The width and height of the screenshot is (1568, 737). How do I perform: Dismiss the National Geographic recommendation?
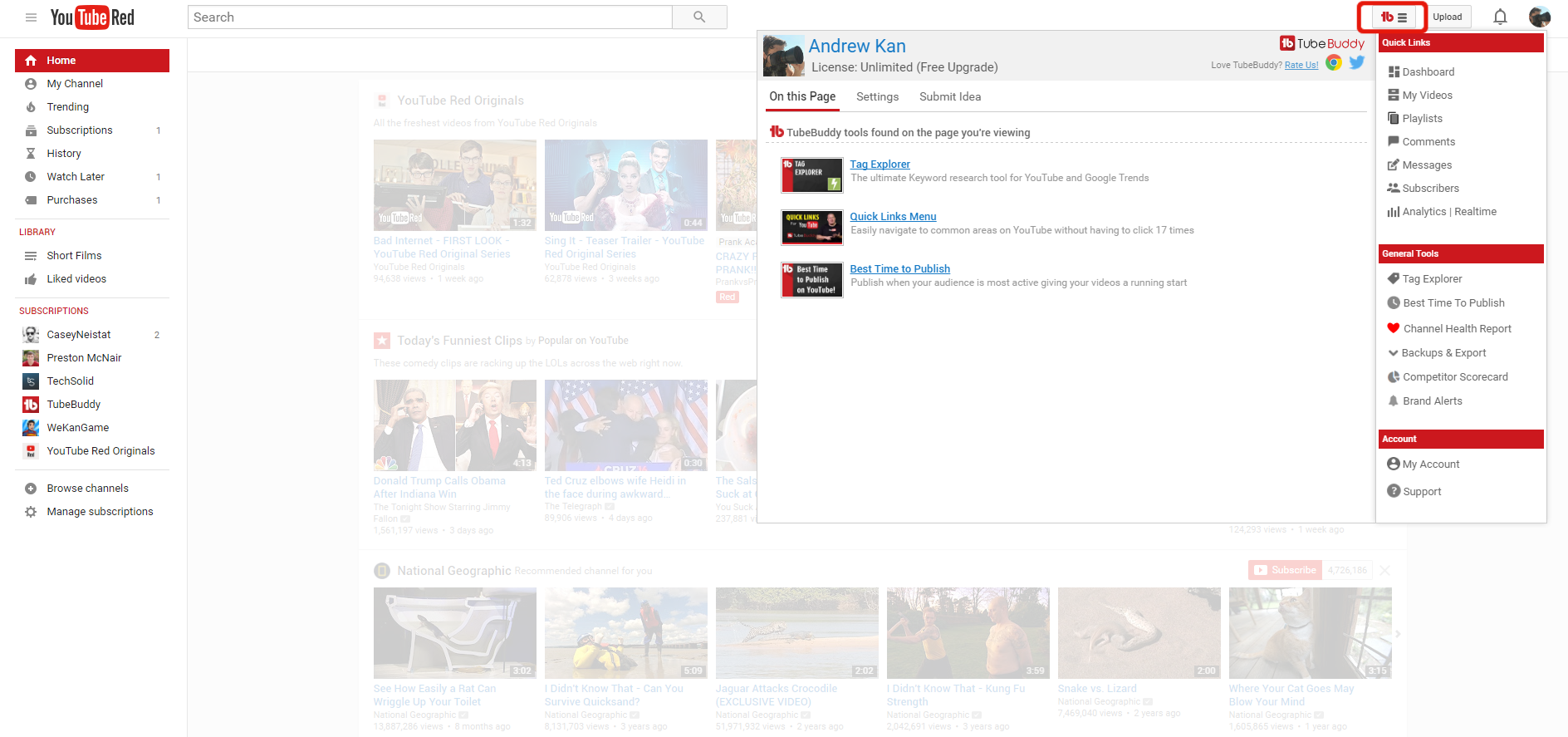[1384, 570]
